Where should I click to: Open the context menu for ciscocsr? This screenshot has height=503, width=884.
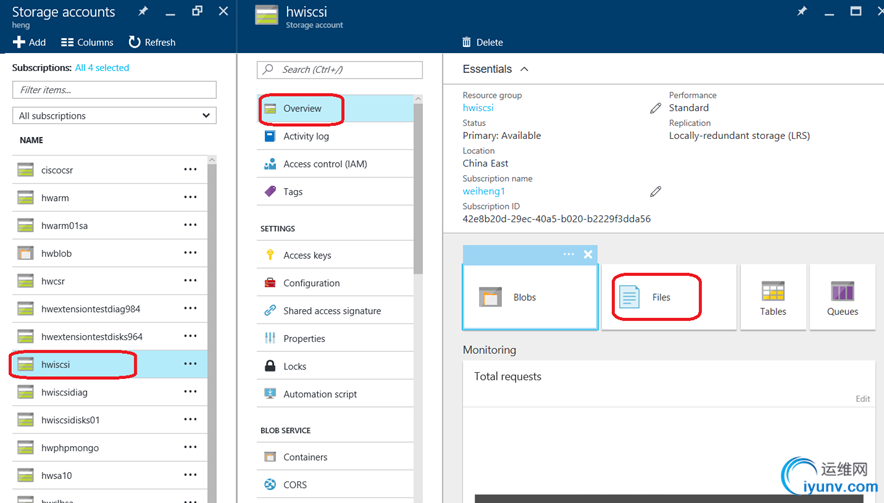click(x=191, y=170)
